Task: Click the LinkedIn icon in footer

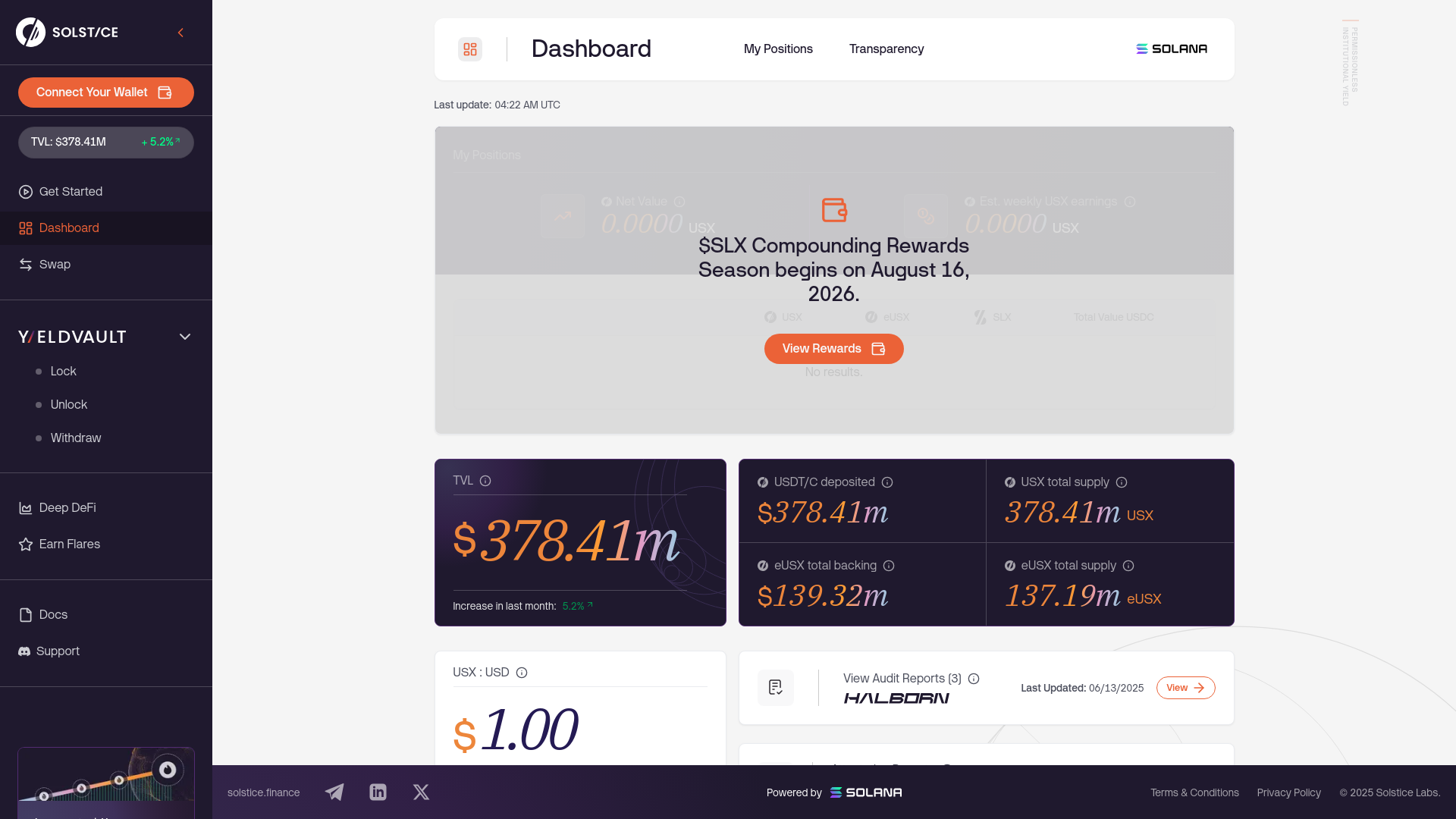Action: 378,792
